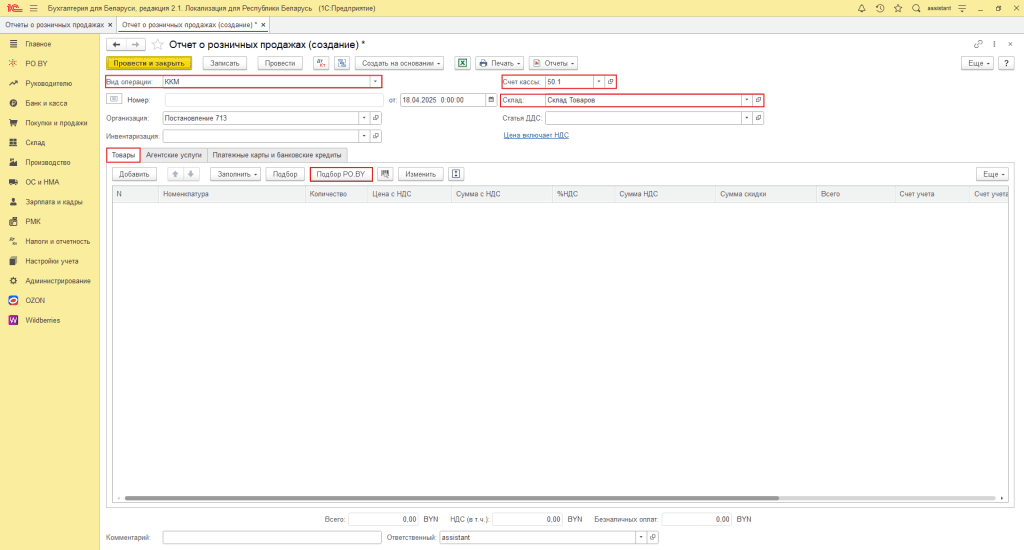Open Банк и касса section
Image resolution: width=1024 pixels, height=550 pixels.
click(x=46, y=103)
